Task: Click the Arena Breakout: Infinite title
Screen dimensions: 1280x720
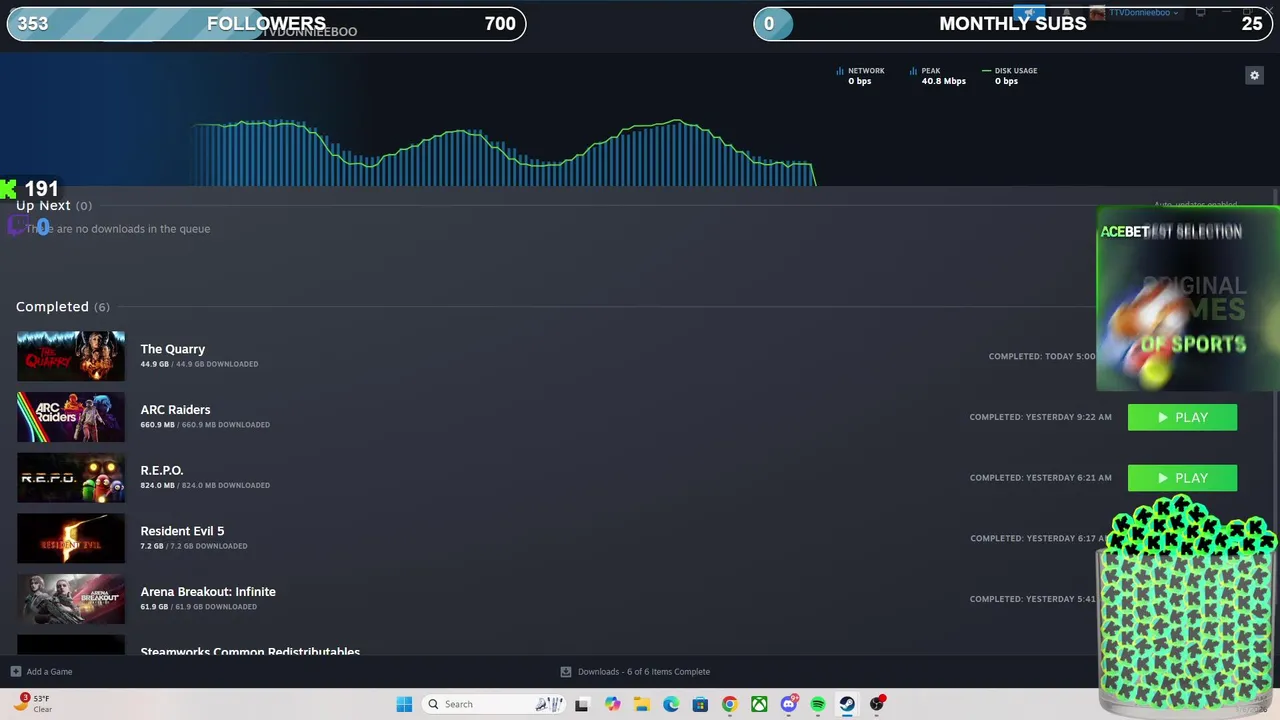Action: coord(208,592)
